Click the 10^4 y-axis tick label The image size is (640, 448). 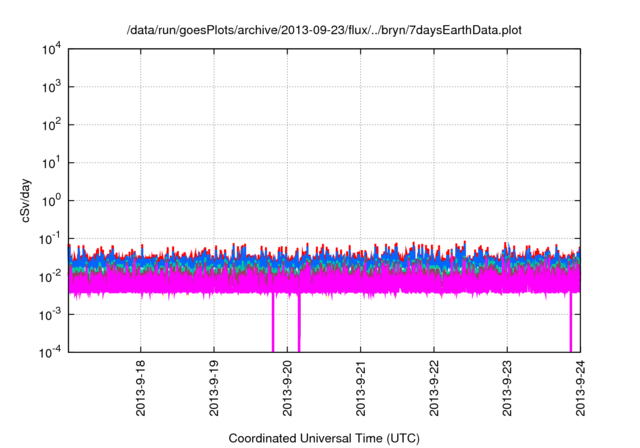(x=51, y=49)
